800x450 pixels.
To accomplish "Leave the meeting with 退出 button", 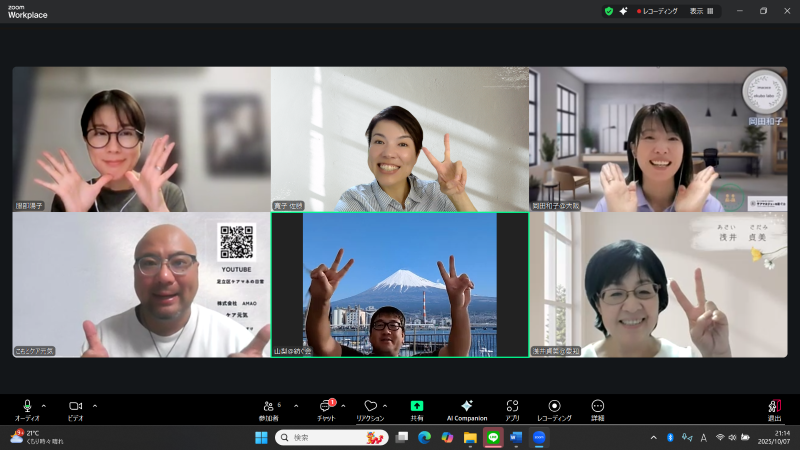I will (774, 408).
